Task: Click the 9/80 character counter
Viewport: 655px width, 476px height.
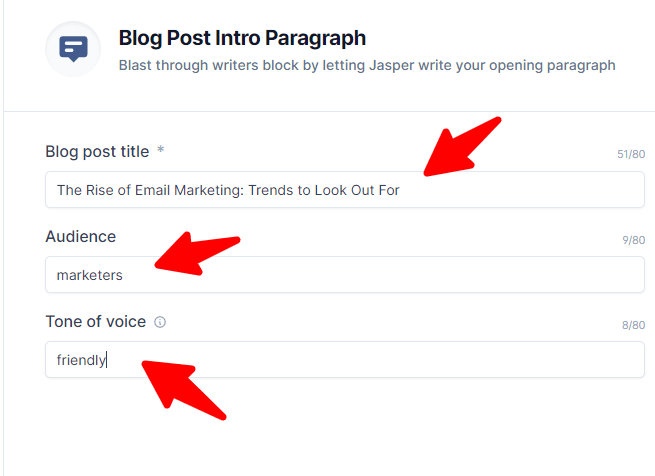Action: (x=634, y=240)
